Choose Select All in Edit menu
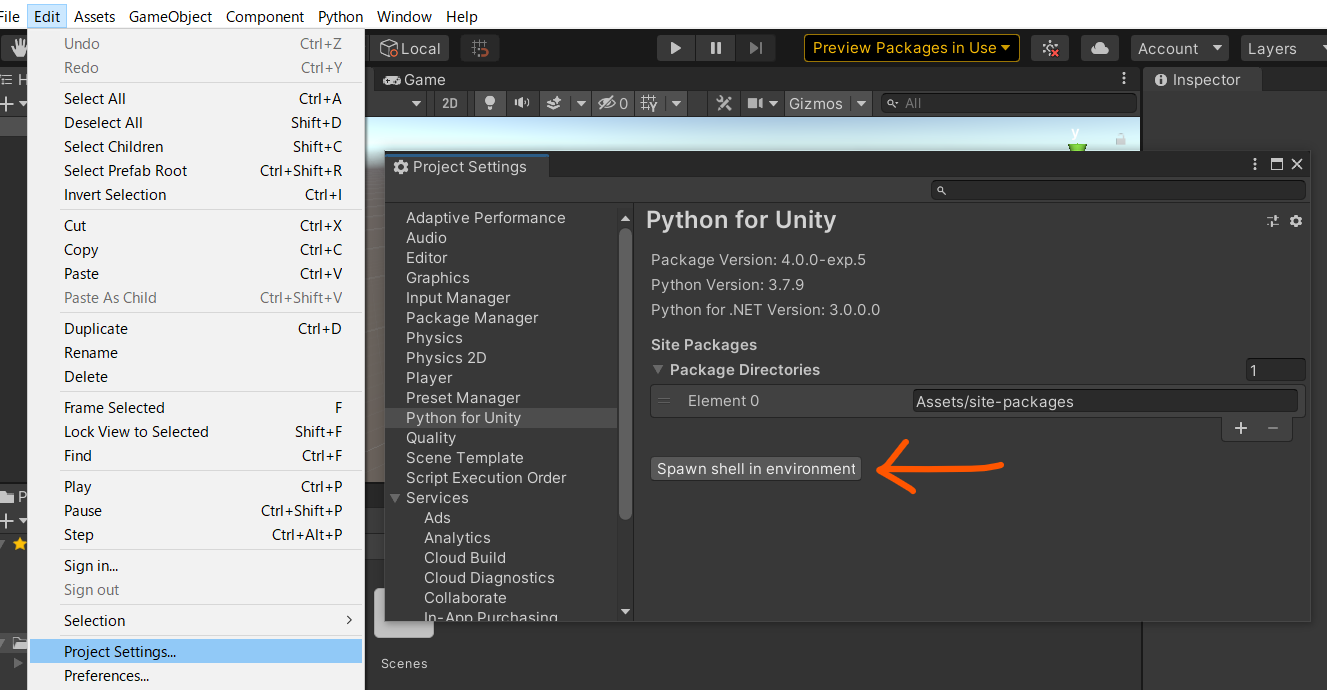1327x690 pixels. click(x=196, y=98)
